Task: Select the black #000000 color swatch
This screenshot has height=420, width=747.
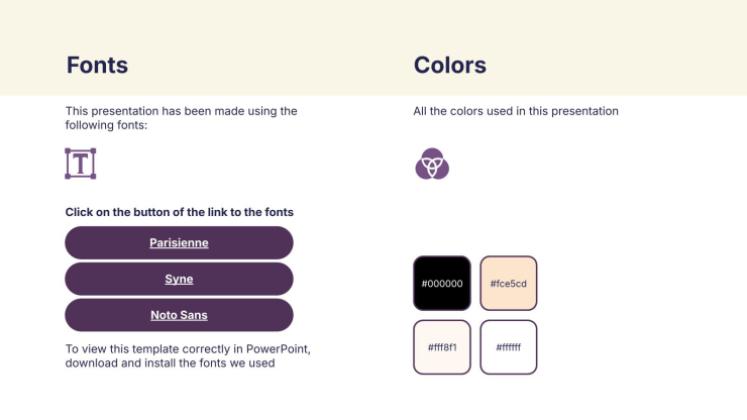Action: coord(442,283)
